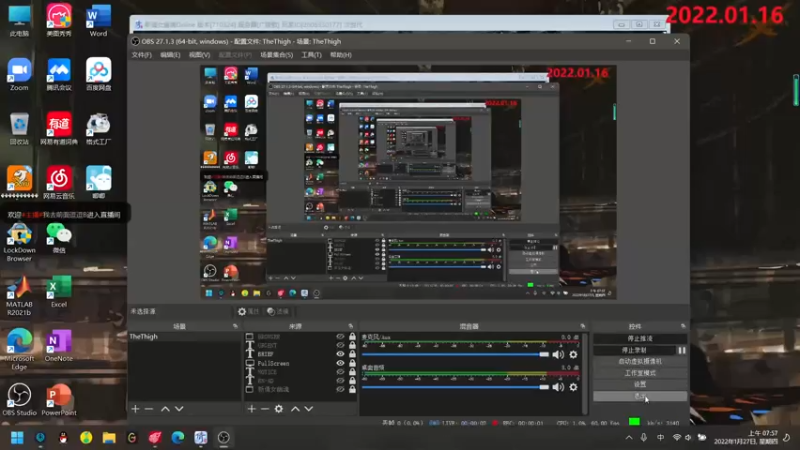Open source properties gear in Sources panel
800x450 pixels.
click(279, 409)
